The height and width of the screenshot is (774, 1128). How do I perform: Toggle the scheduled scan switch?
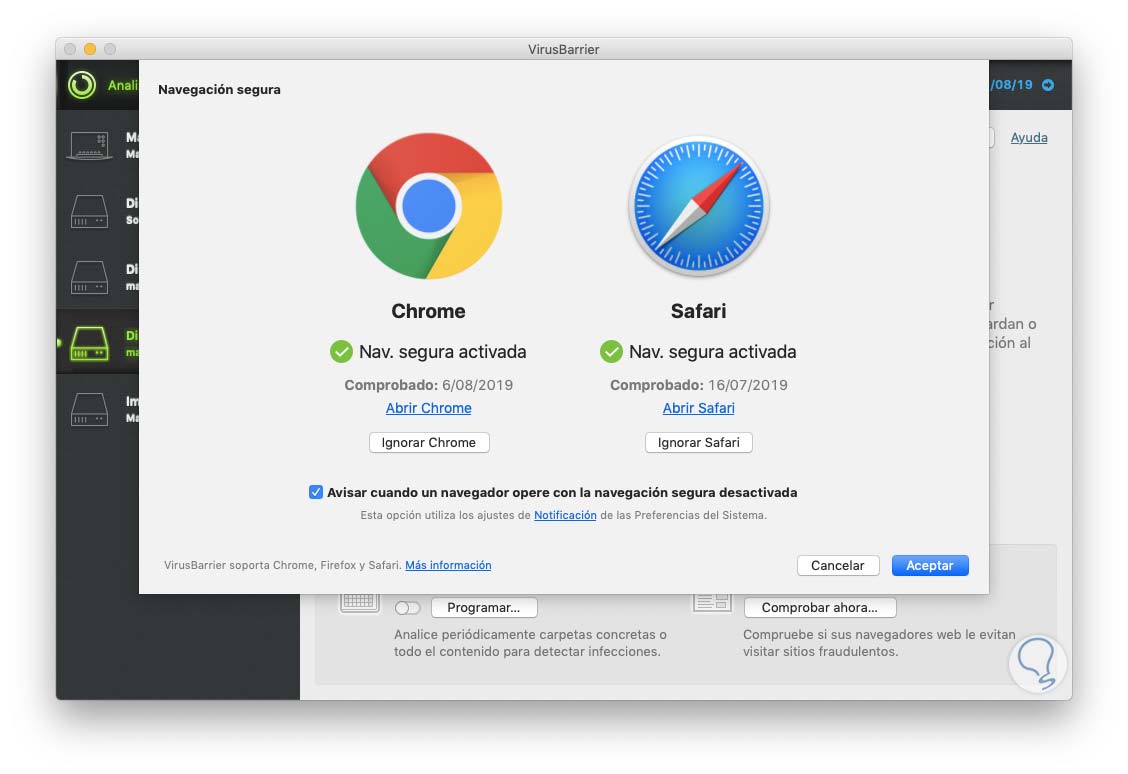tap(407, 608)
